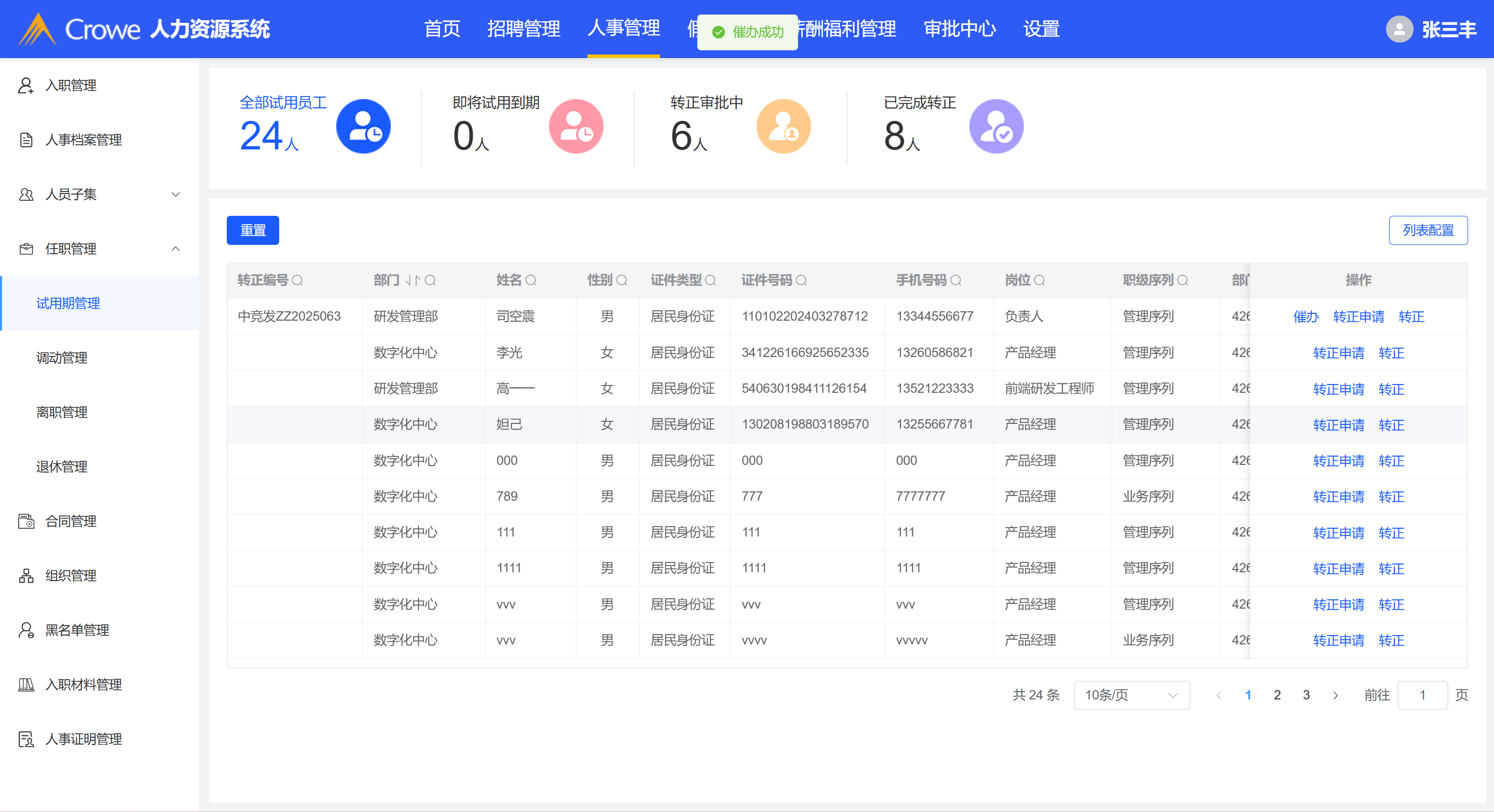1494x812 pixels.
Task: Click search icon beside 转正编号 column header
Action: (x=297, y=281)
